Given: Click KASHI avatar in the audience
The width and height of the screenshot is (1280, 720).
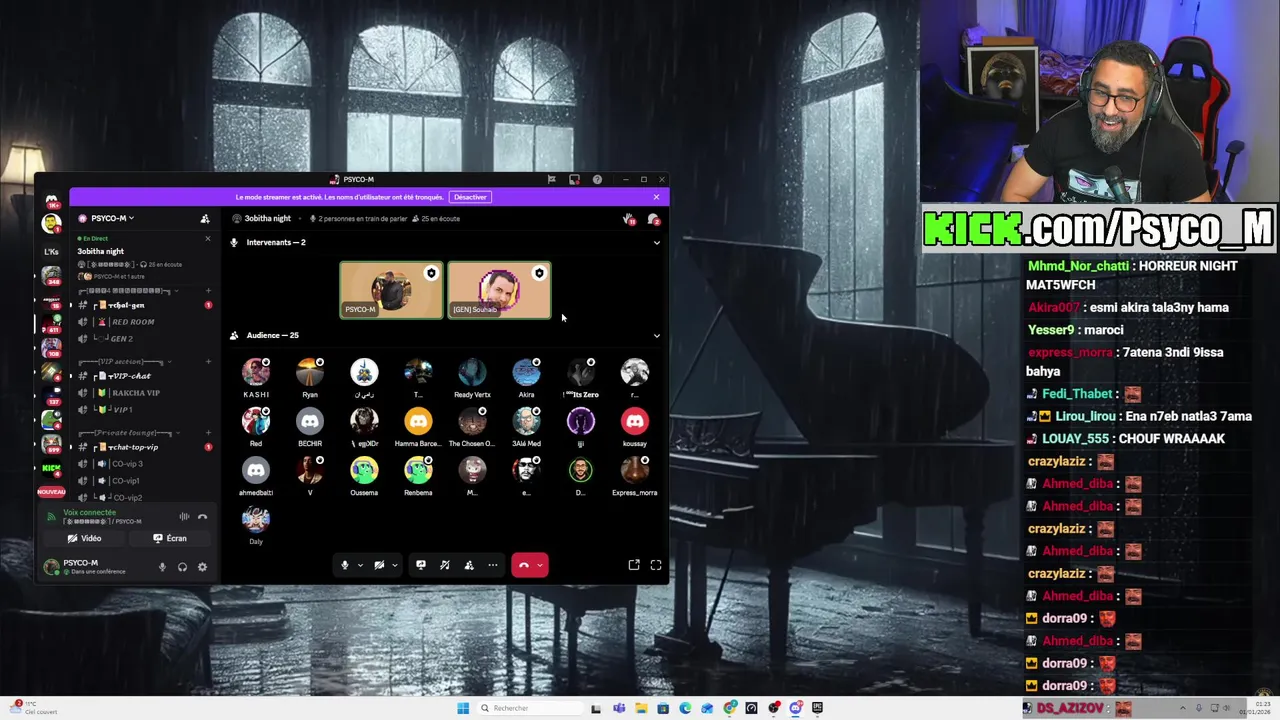Looking at the screenshot, I should tap(256, 372).
